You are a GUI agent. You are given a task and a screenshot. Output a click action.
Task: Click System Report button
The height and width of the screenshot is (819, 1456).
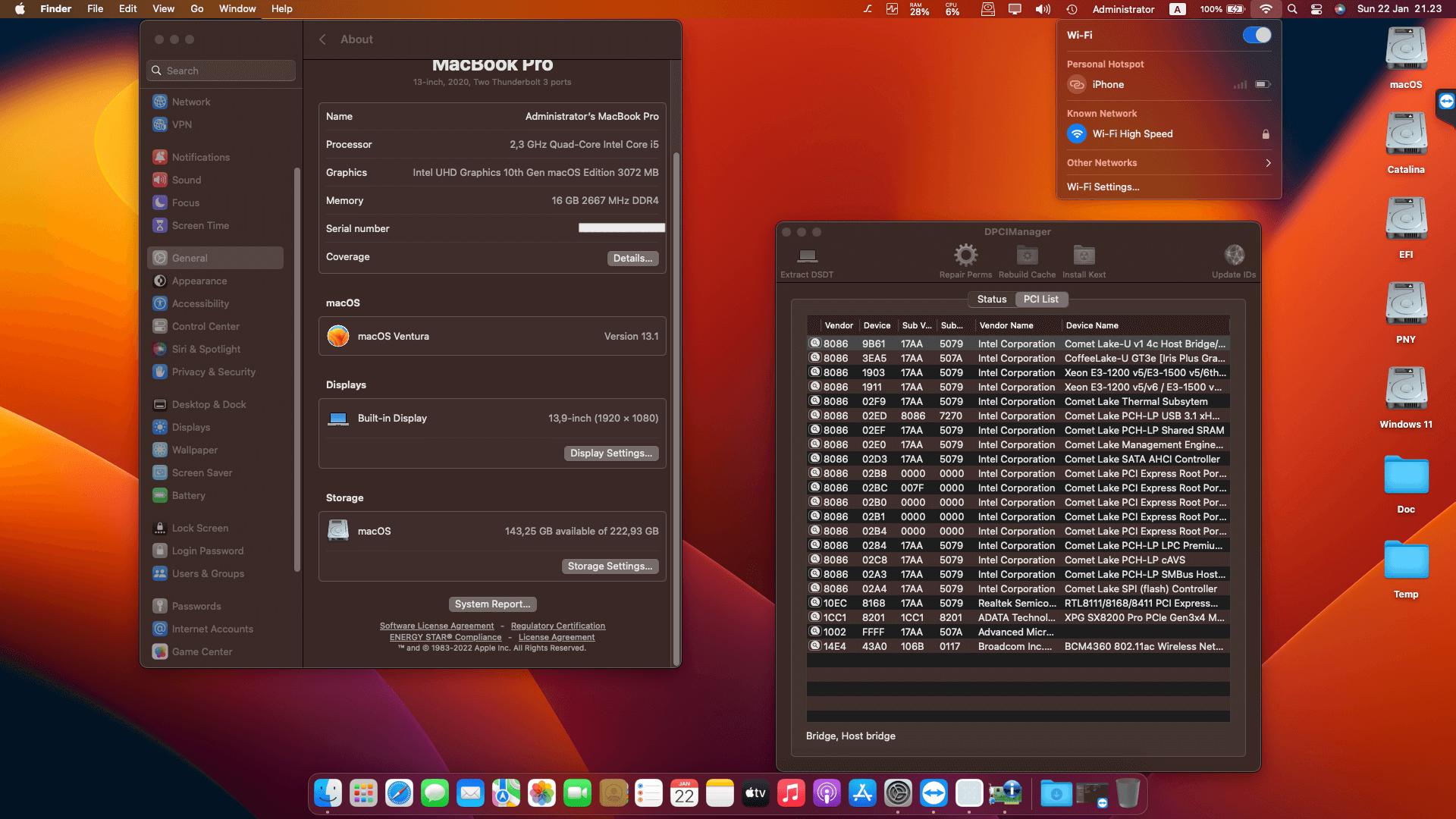(492, 604)
